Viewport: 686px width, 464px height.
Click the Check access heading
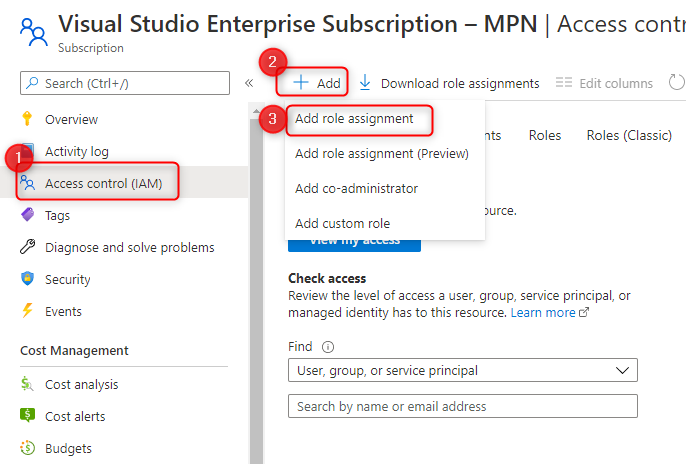click(327, 278)
